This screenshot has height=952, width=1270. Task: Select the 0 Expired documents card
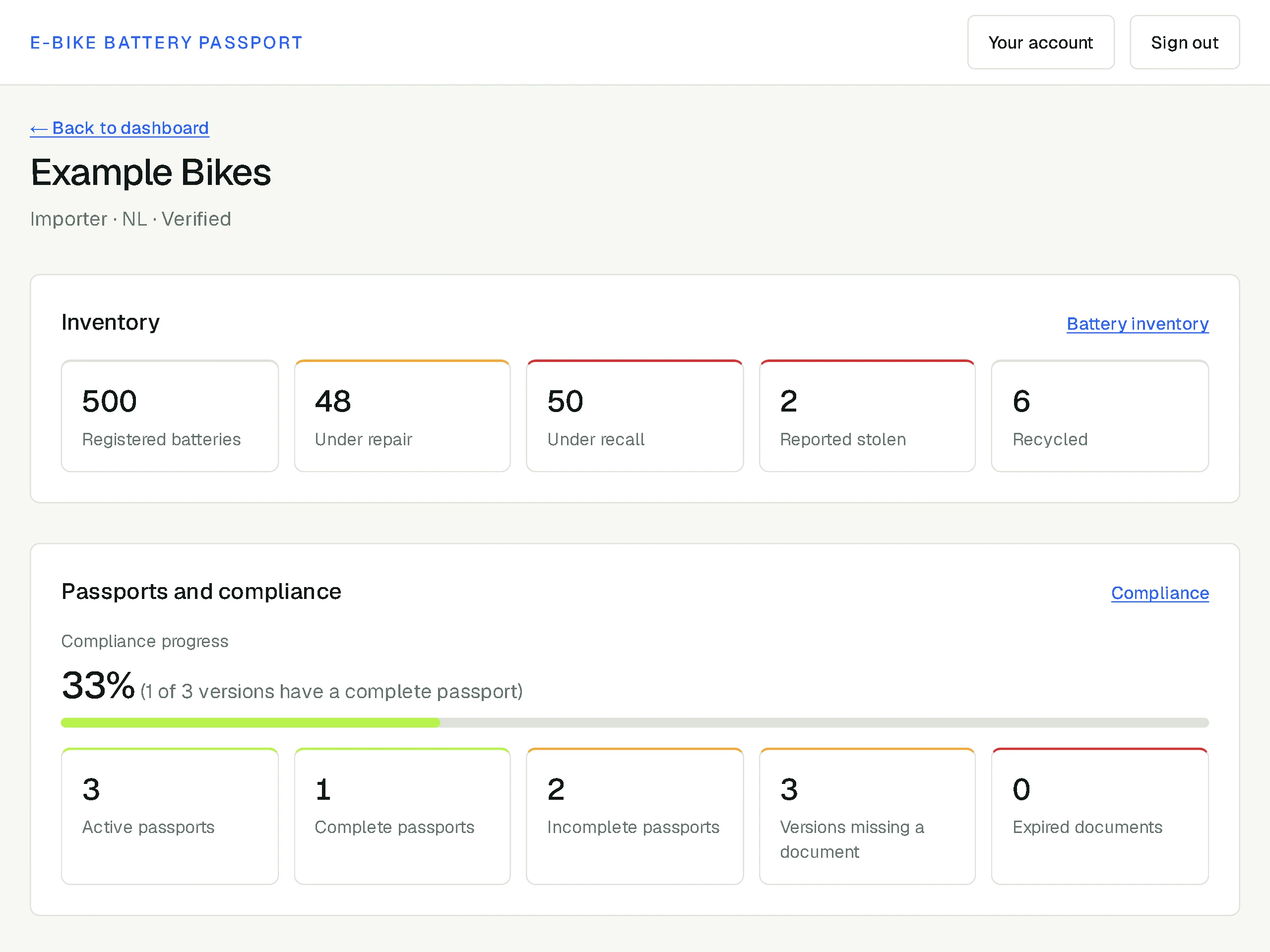tap(1100, 816)
